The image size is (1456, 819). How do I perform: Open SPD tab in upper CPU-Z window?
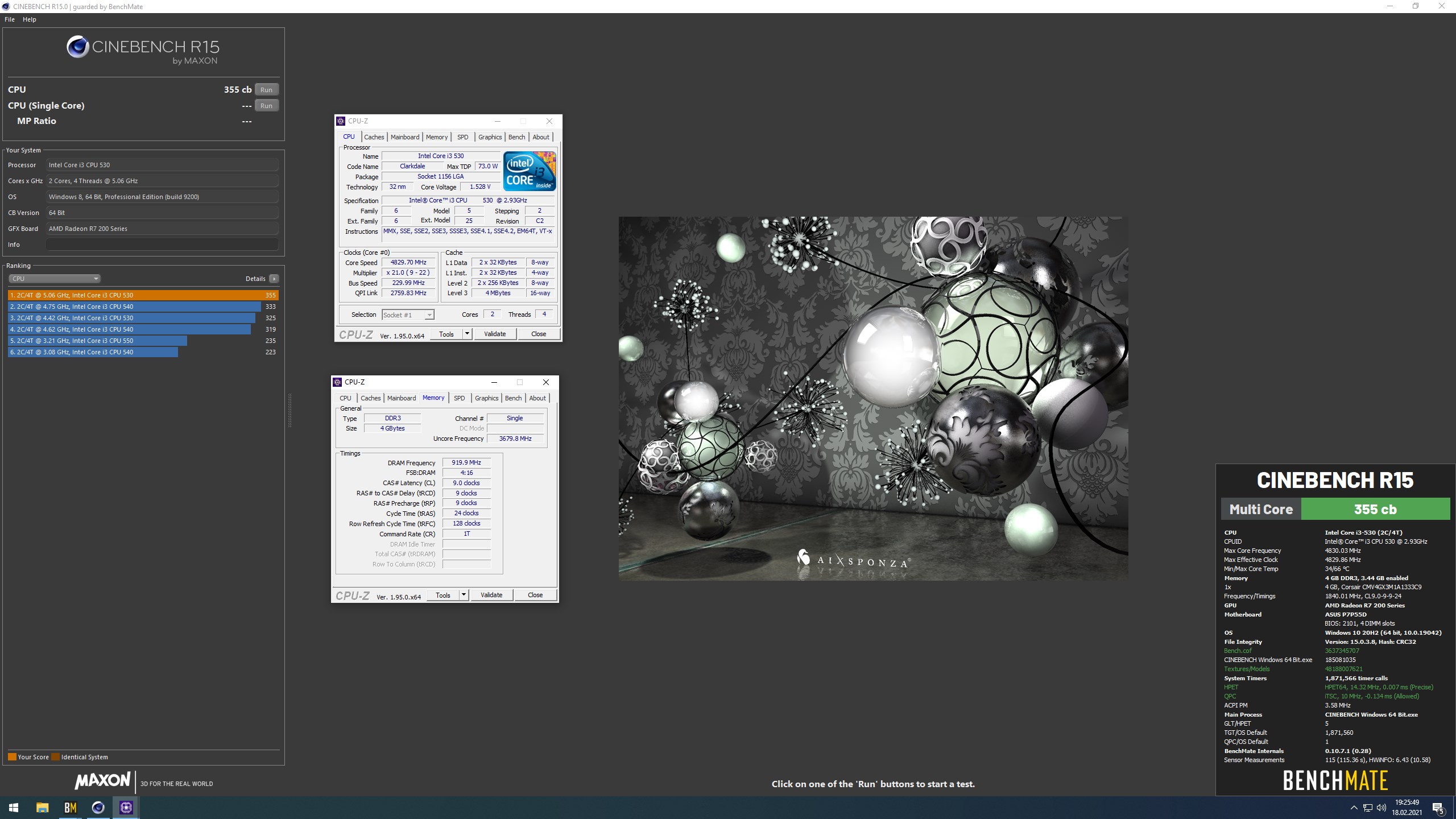[x=463, y=137]
